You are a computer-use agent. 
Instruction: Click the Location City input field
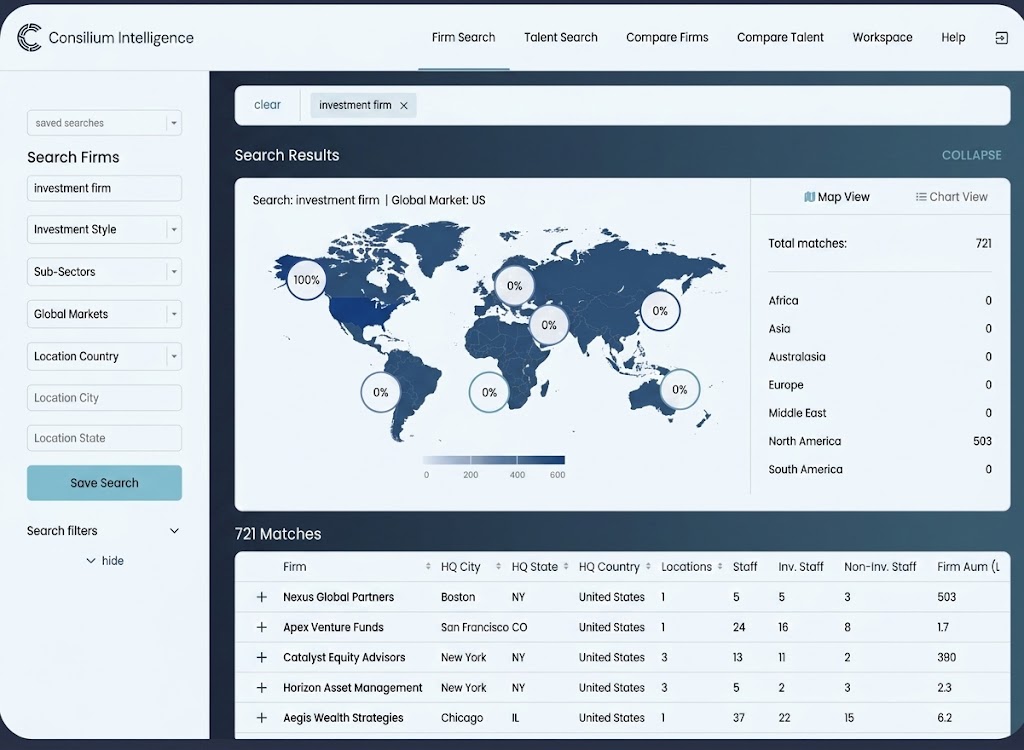(104, 398)
